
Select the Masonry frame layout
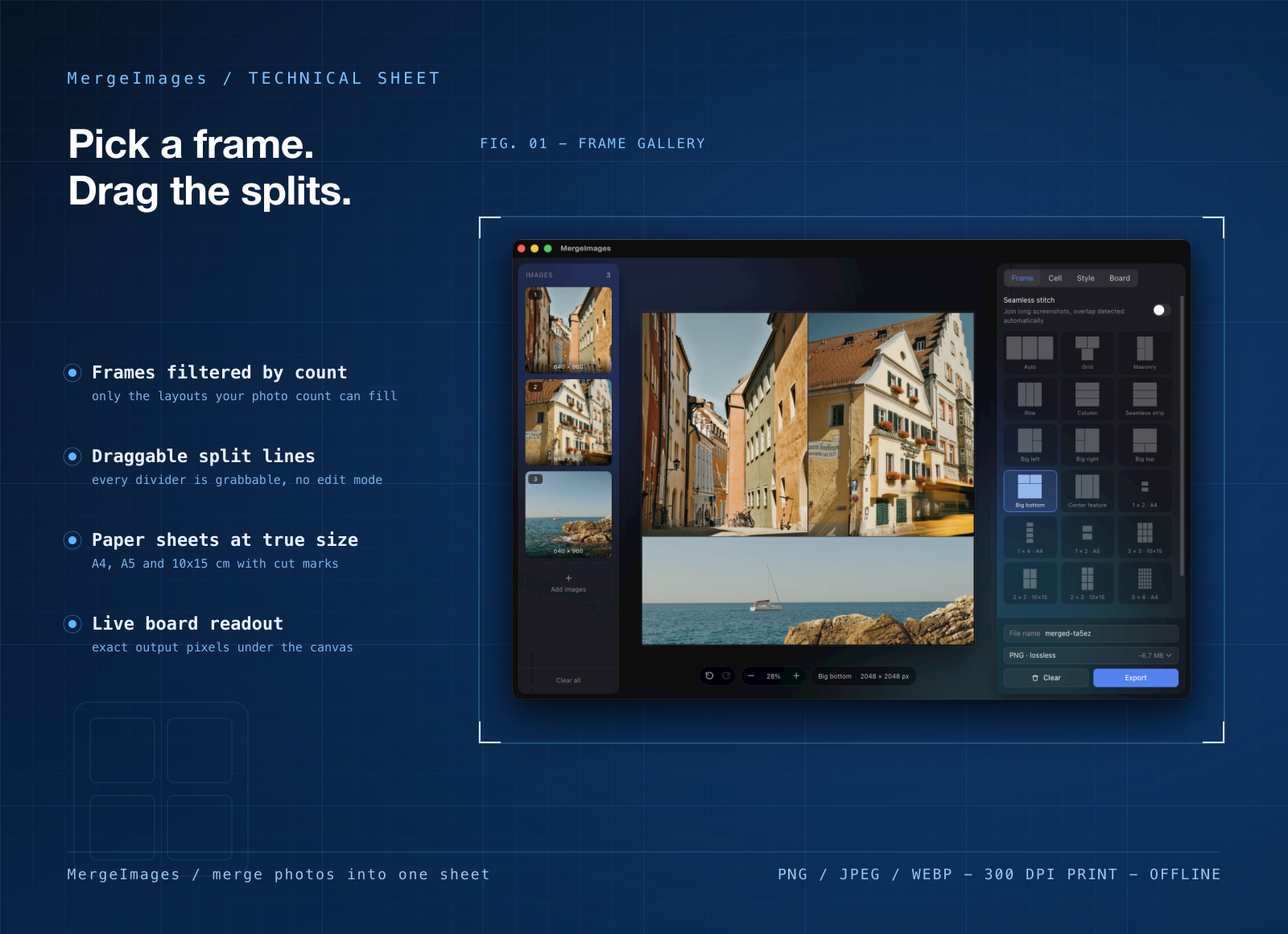tap(1145, 353)
